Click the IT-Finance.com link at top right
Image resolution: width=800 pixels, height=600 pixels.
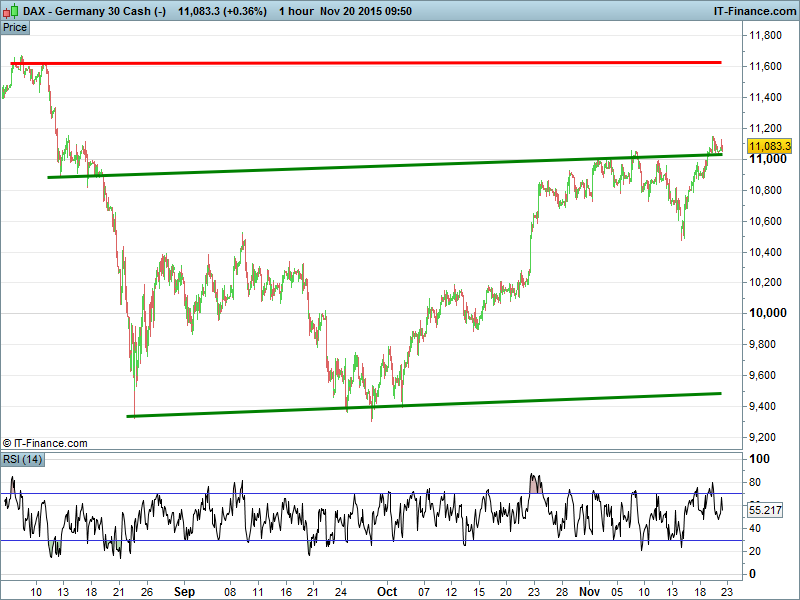point(754,11)
